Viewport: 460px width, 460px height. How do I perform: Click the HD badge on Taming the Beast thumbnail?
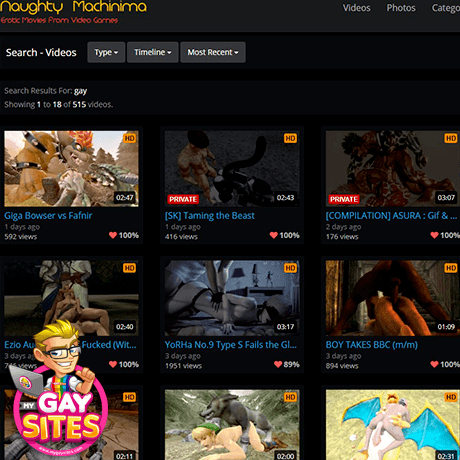click(290, 138)
